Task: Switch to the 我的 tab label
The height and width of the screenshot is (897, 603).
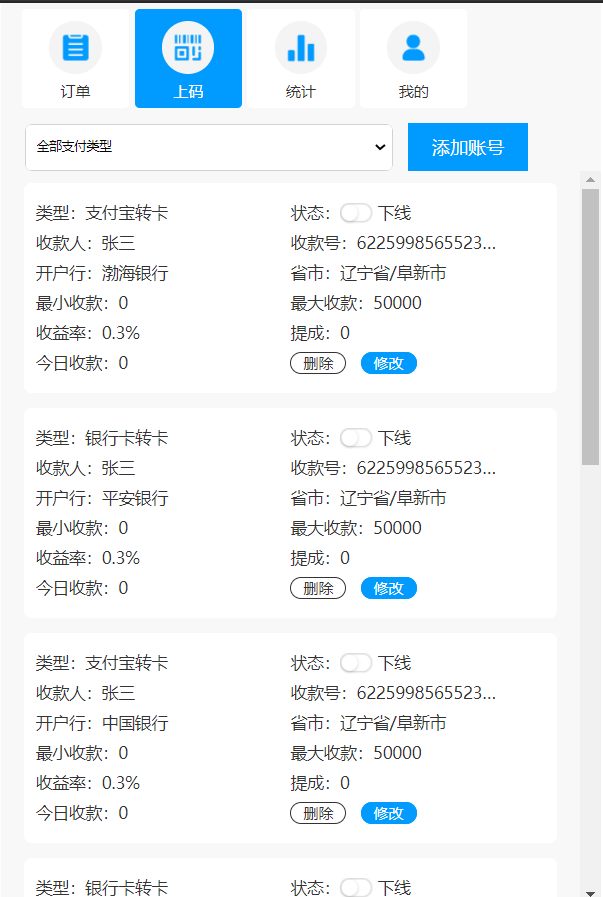Action: tap(414, 92)
